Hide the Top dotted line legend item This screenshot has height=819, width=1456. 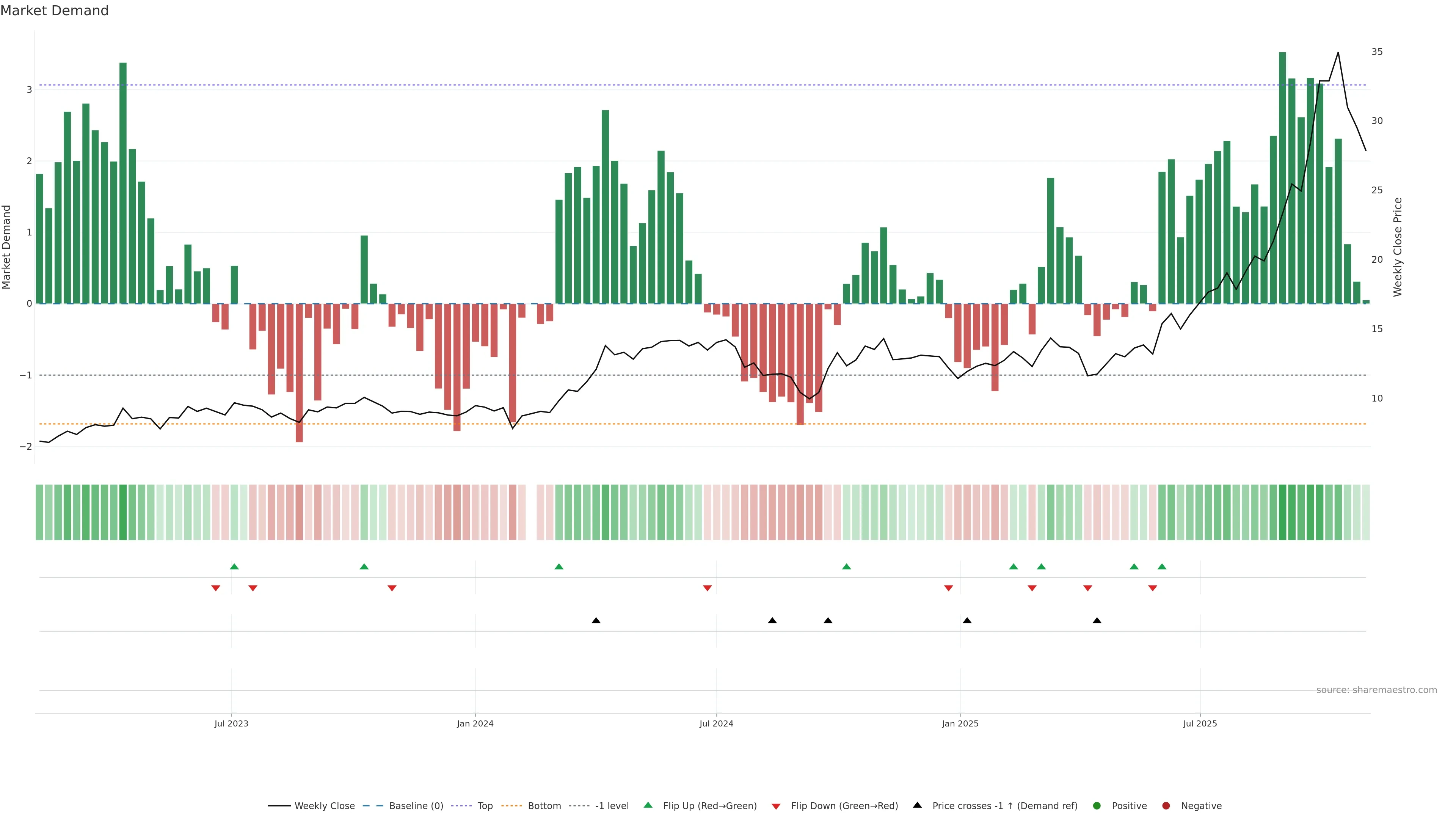coord(485,805)
